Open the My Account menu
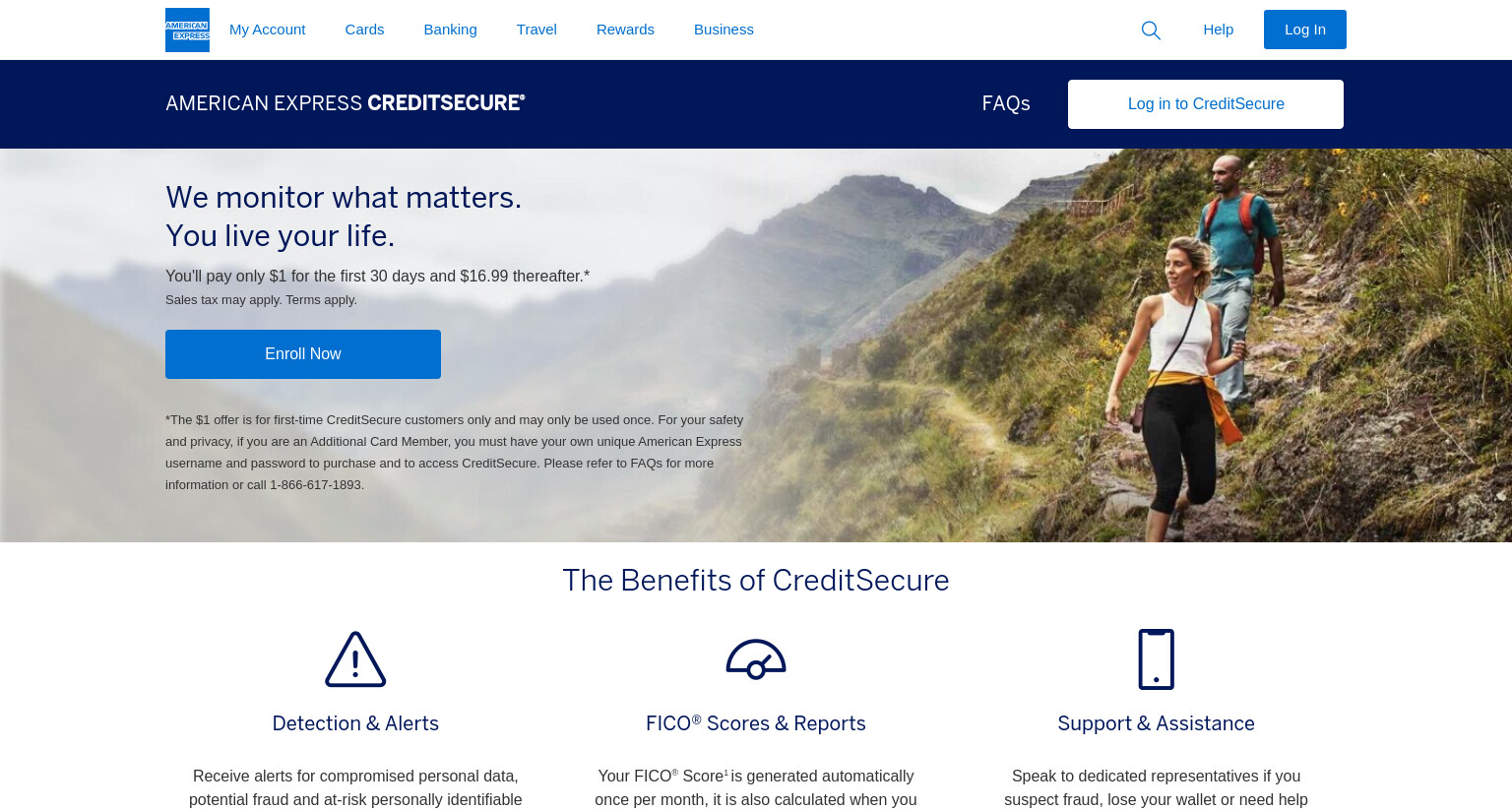The width and height of the screenshot is (1512, 811). [x=268, y=30]
